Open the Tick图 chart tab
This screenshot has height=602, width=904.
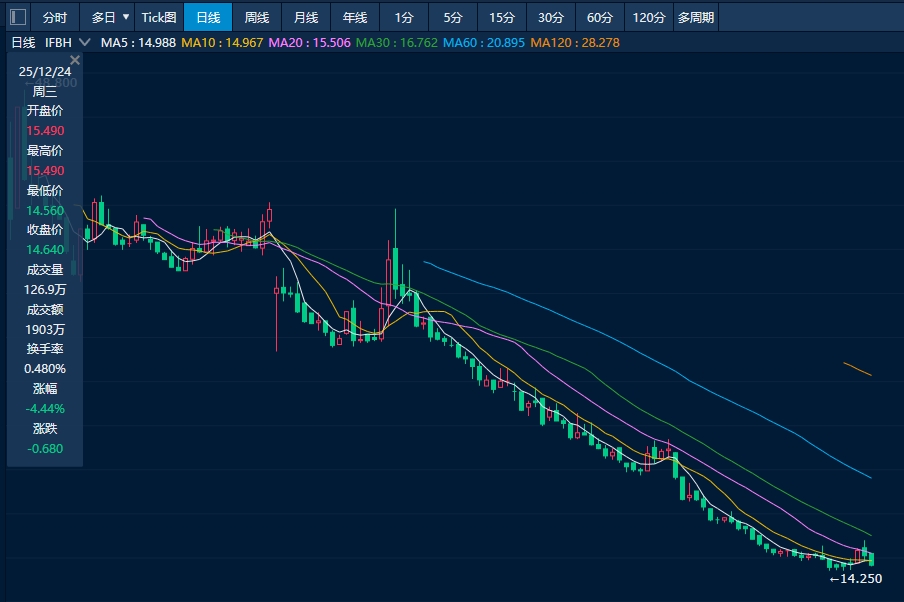159,17
